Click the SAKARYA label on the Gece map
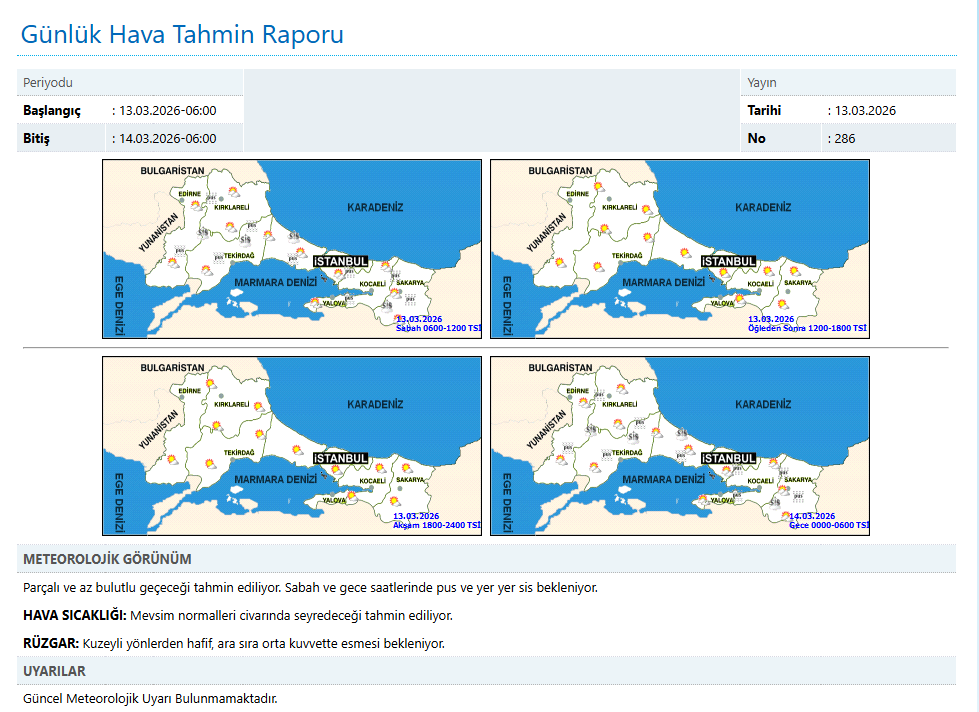Viewport: 979px width, 712px height. [798, 480]
